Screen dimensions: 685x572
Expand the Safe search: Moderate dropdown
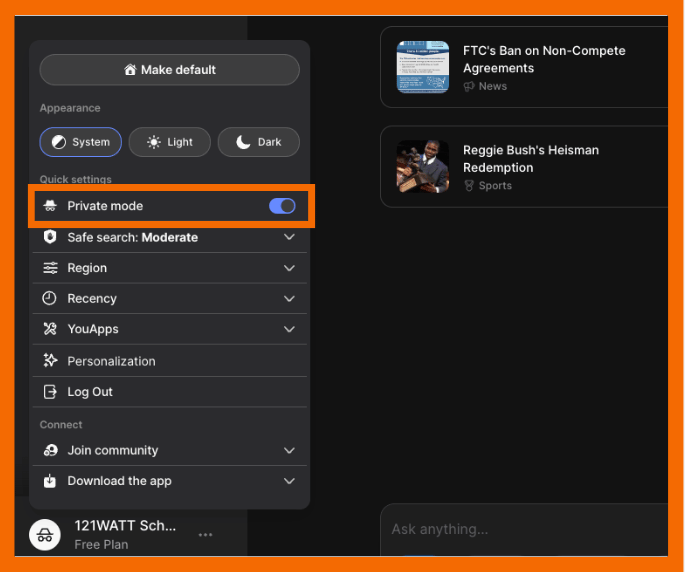point(289,237)
